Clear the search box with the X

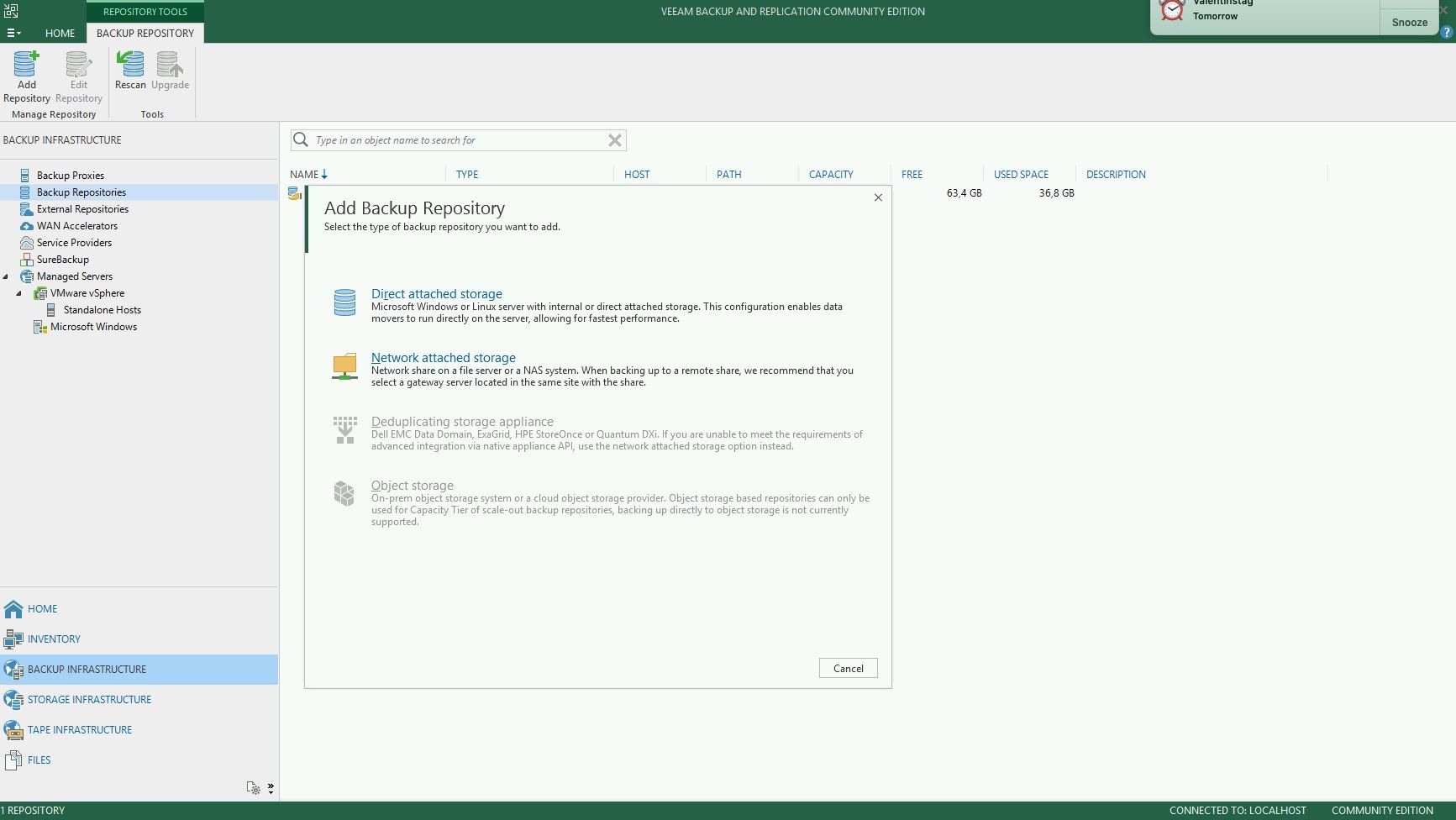[615, 140]
